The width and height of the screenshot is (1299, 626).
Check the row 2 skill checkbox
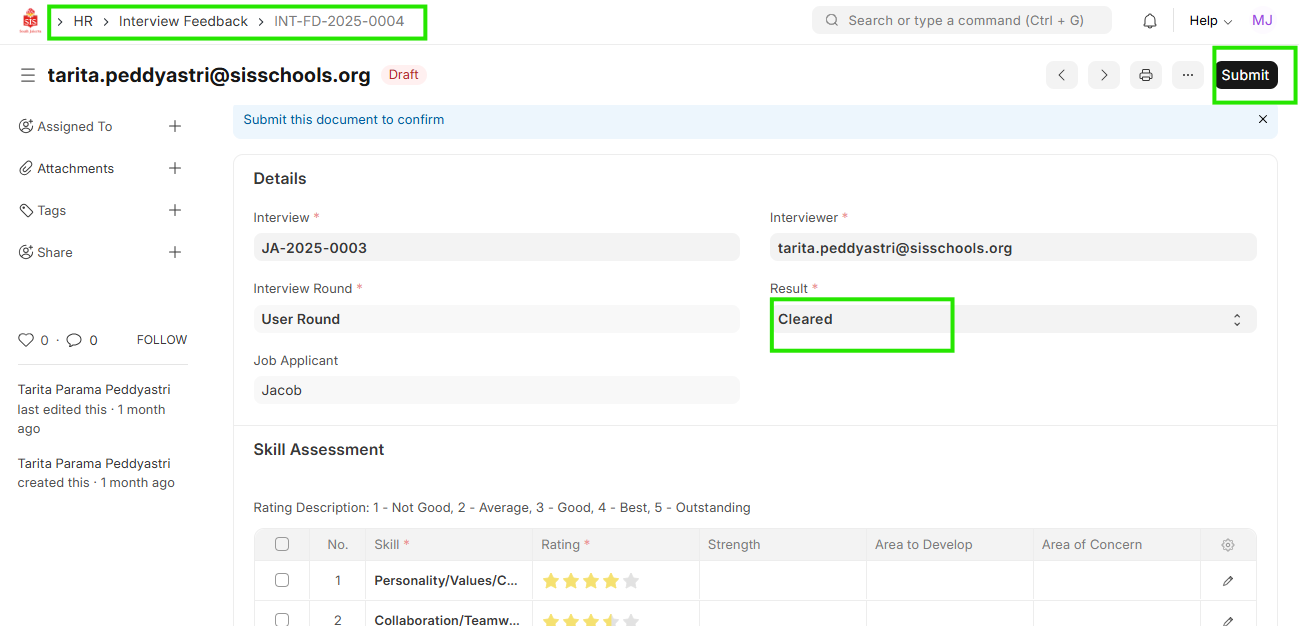click(282, 619)
